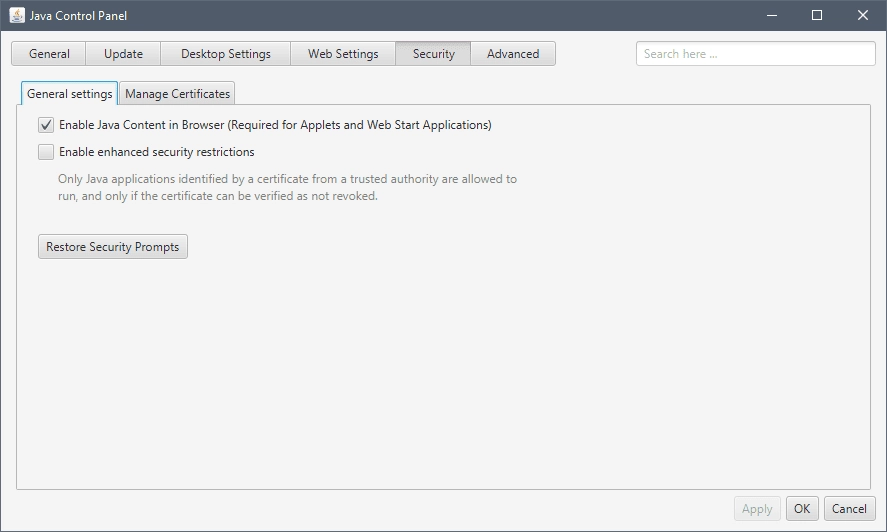This screenshot has height=532, width=887.
Task: Open the Desktop Settings tab
Action: 226,54
